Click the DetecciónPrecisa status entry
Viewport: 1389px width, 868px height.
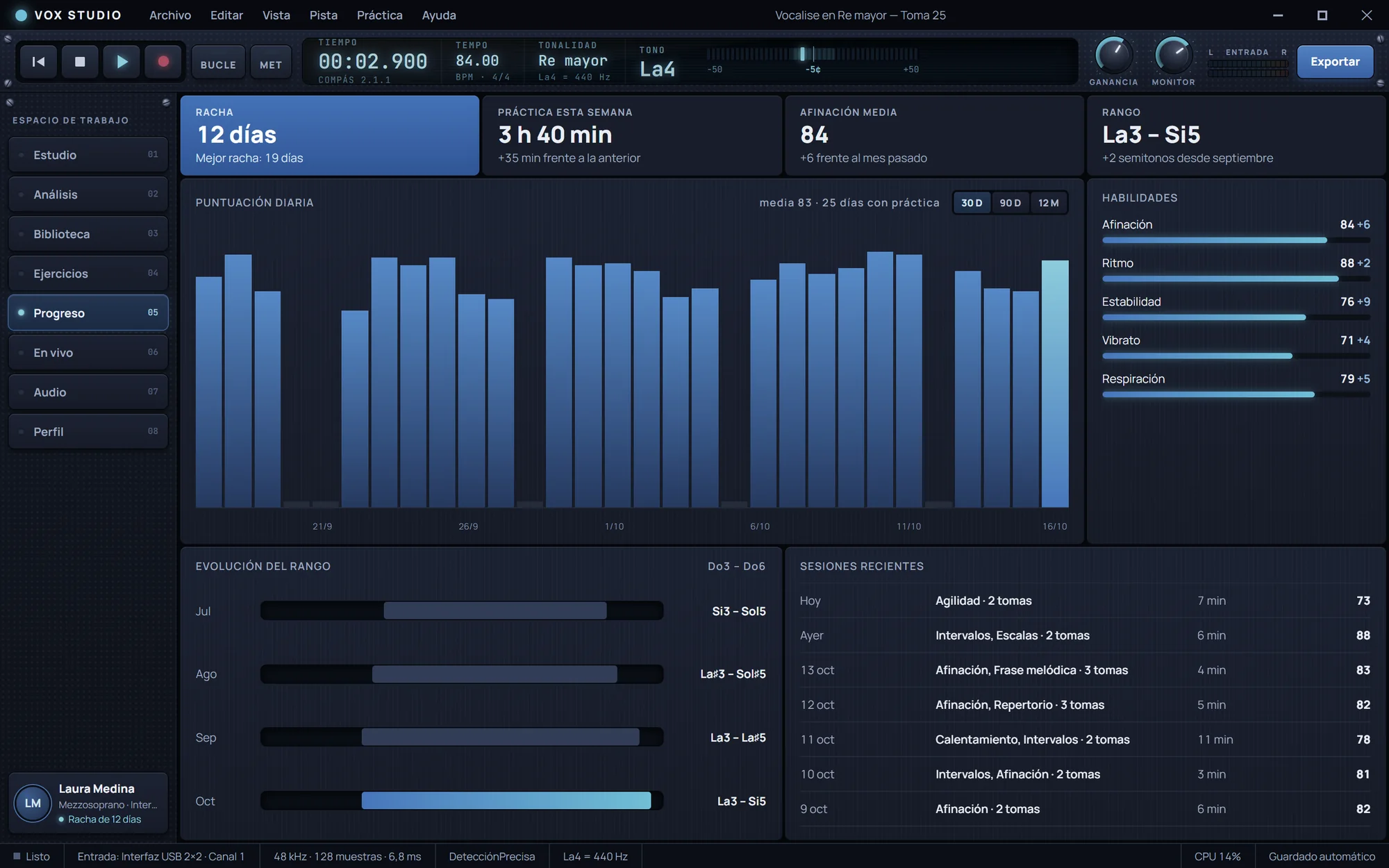(492, 856)
